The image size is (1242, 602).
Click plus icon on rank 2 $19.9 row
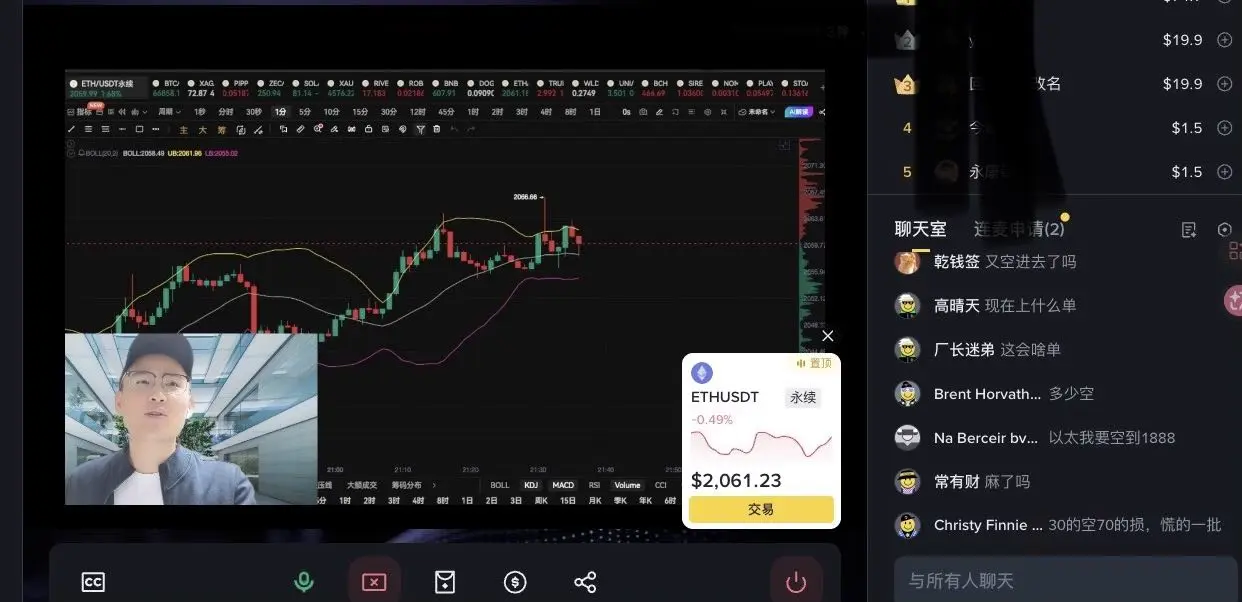pyautogui.click(x=1224, y=40)
